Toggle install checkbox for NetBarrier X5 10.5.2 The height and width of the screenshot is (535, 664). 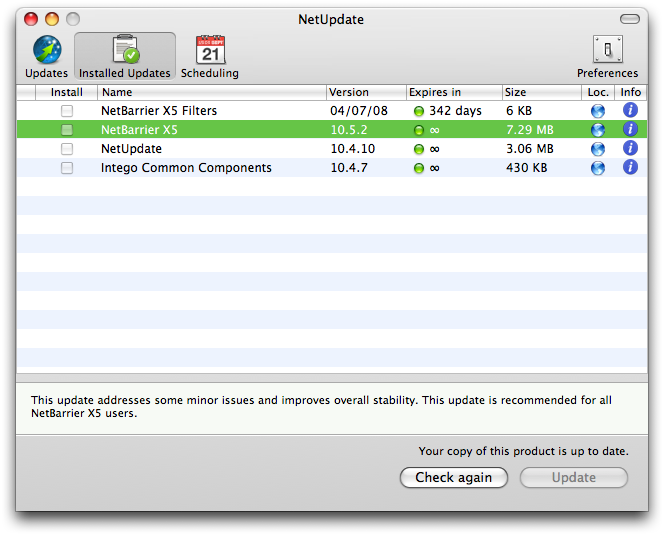[x=67, y=130]
